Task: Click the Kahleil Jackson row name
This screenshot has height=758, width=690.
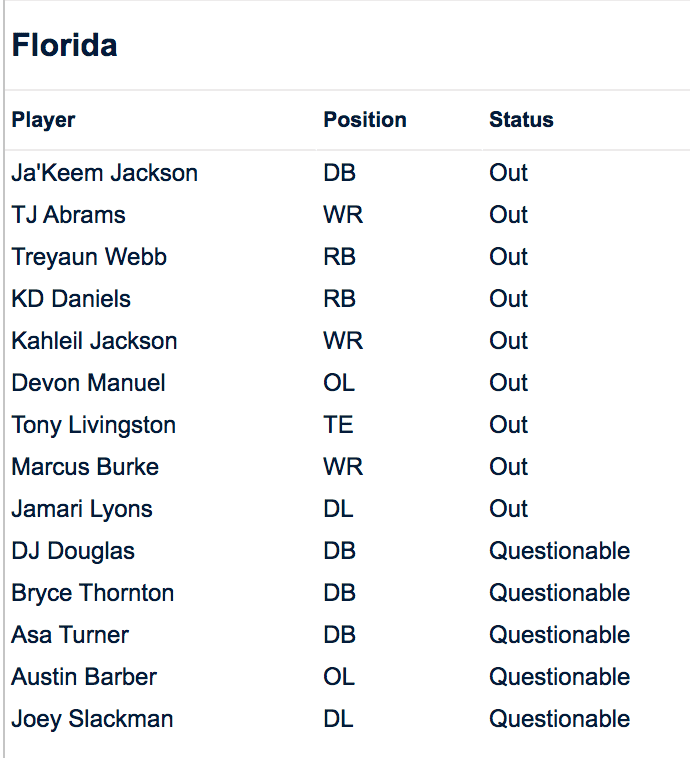Action: [x=94, y=341]
